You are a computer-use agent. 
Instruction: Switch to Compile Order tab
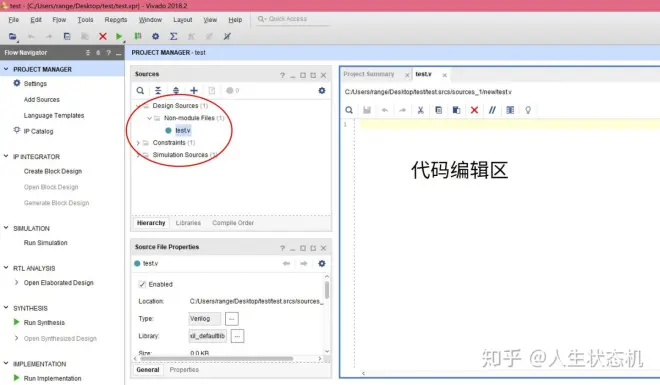[x=233, y=223]
